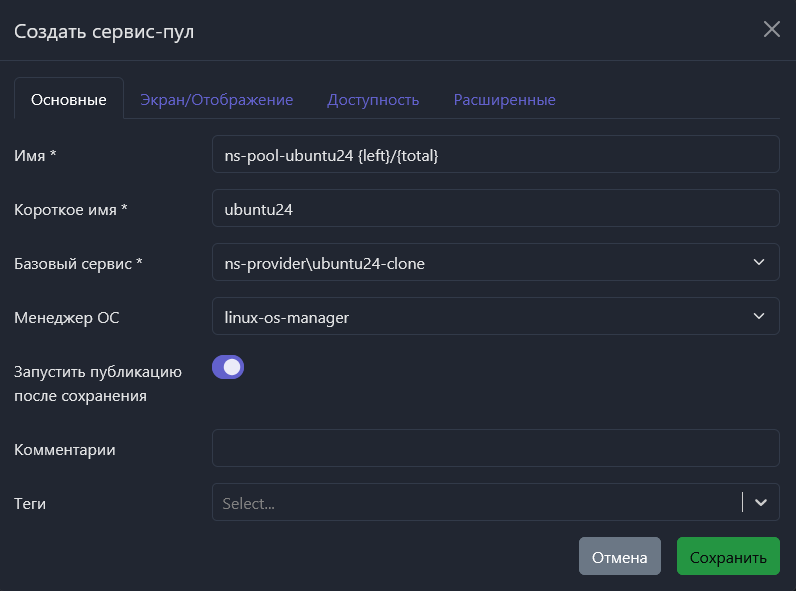Click into the Короткое имя input
Screen dimensions: 796x591
click(x=495, y=209)
